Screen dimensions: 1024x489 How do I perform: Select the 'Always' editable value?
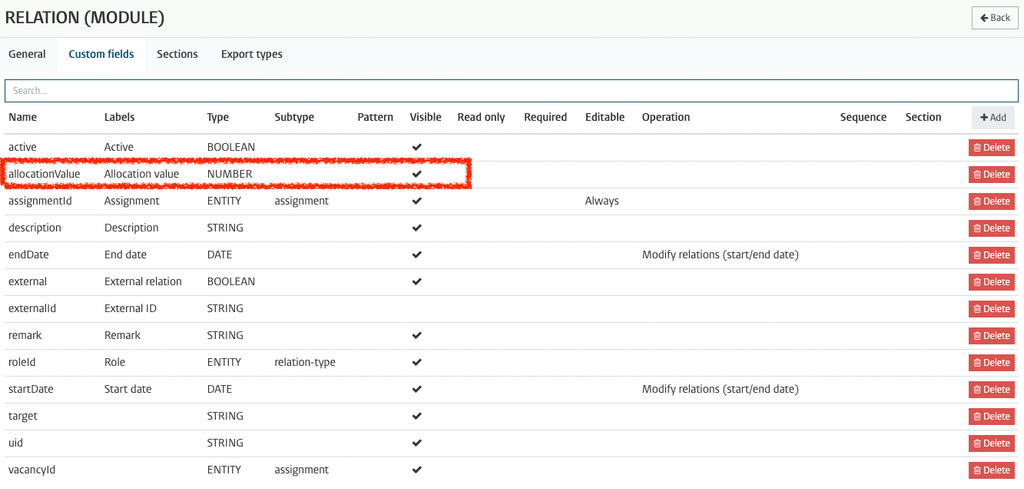pyautogui.click(x=602, y=201)
